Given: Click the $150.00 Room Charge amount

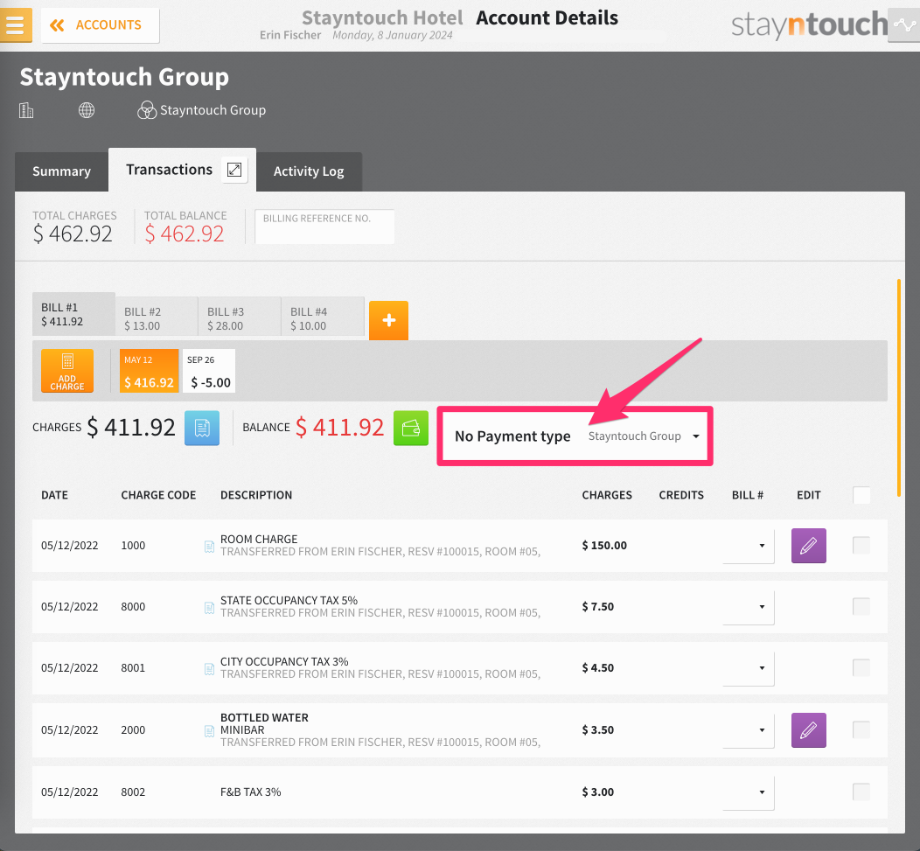Looking at the screenshot, I should coord(604,545).
